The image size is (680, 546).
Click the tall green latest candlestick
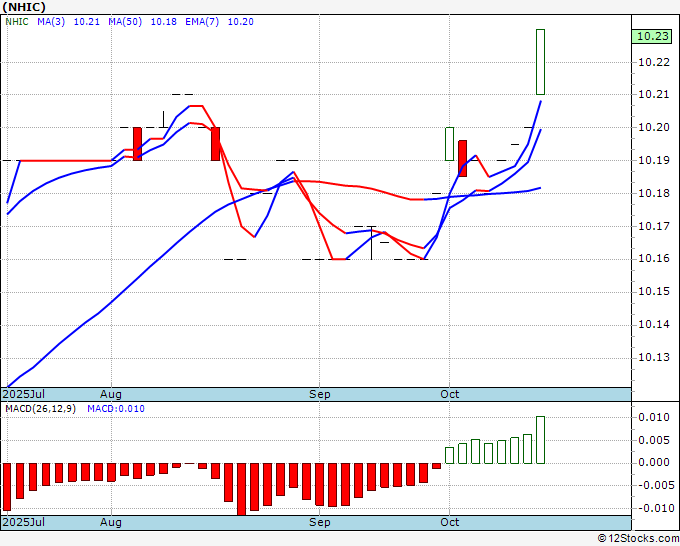[540, 62]
